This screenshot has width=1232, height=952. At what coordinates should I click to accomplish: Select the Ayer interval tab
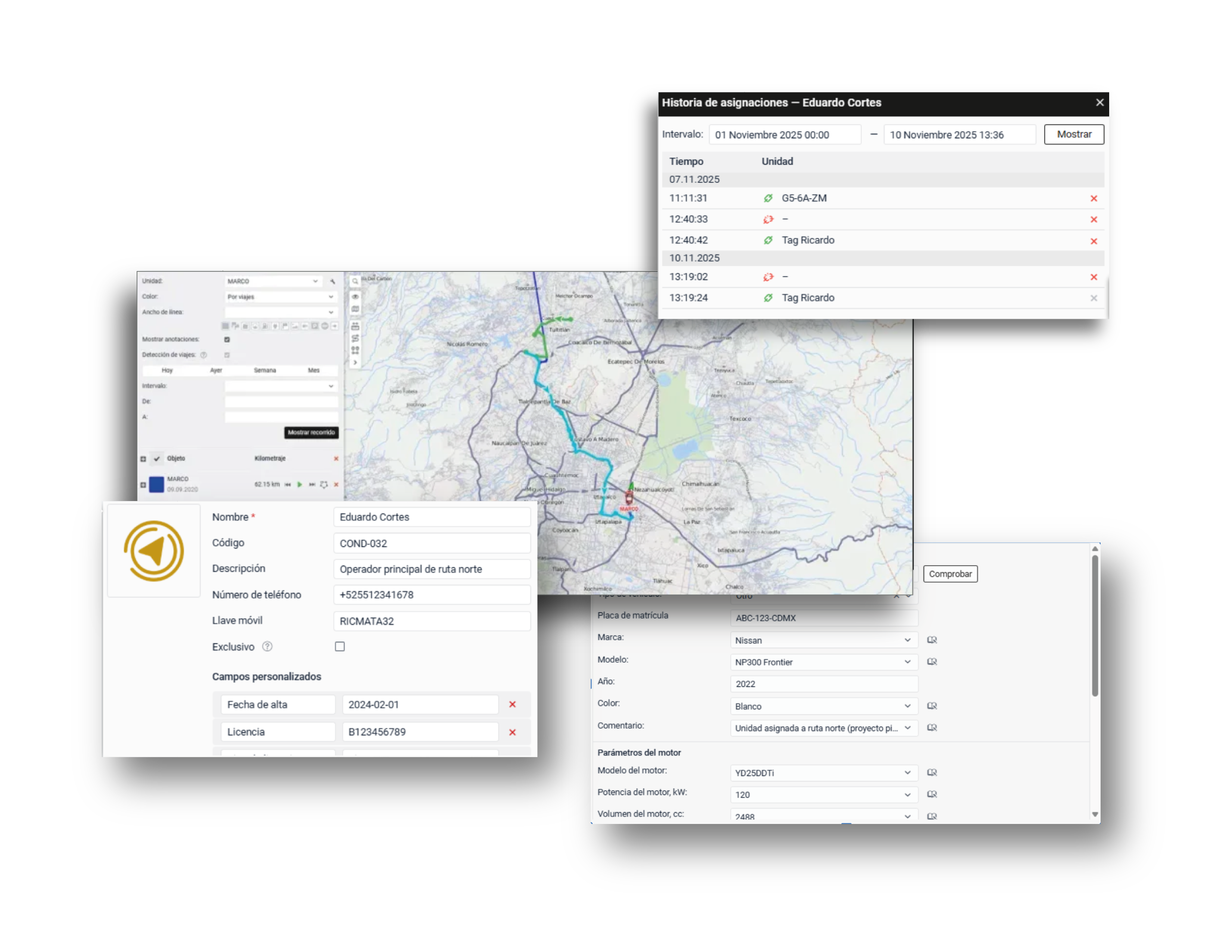pos(216,371)
